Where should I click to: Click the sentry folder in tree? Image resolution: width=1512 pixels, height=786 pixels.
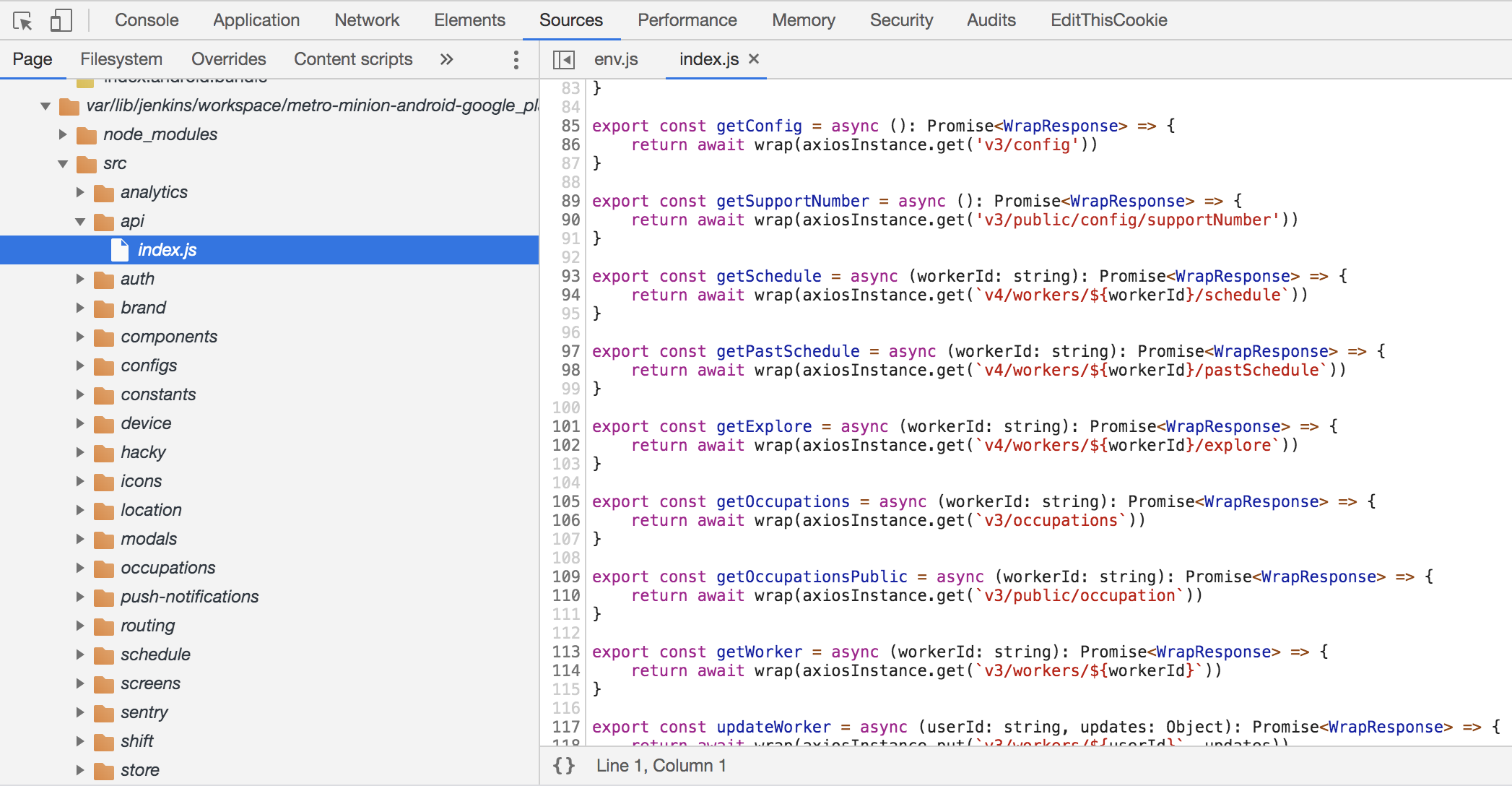click(x=144, y=712)
